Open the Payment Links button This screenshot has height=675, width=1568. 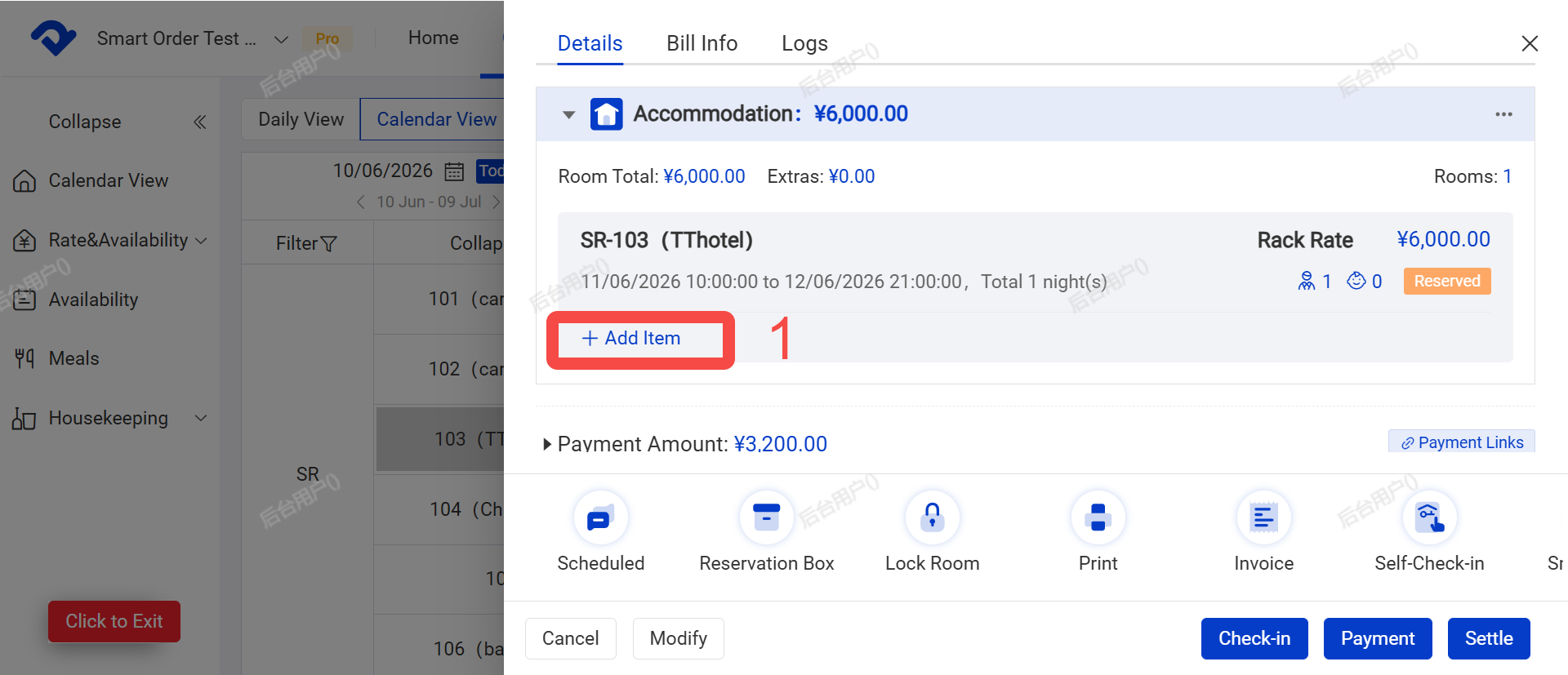(x=1462, y=442)
